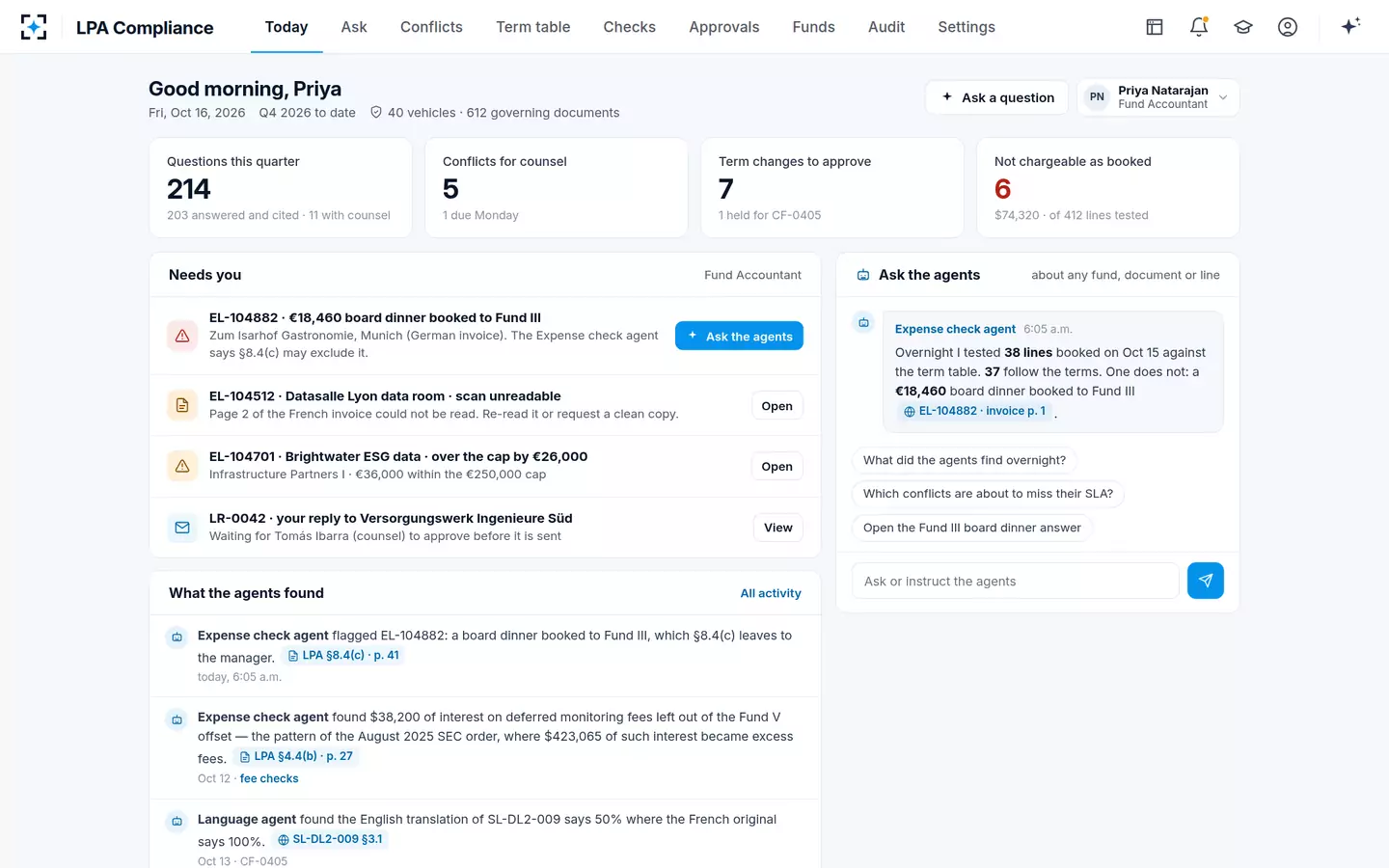Click the mail icon for LR-0042
Viewport: 1389px width, 868px height.
coord(182,528)
